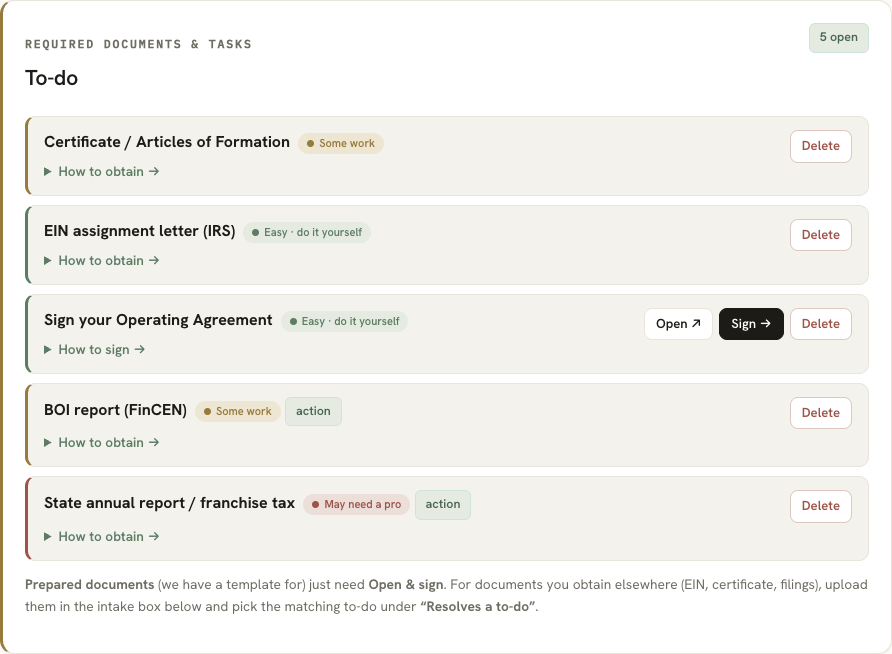Click the Sign your Operating Agreement title

tap(158, 320)
